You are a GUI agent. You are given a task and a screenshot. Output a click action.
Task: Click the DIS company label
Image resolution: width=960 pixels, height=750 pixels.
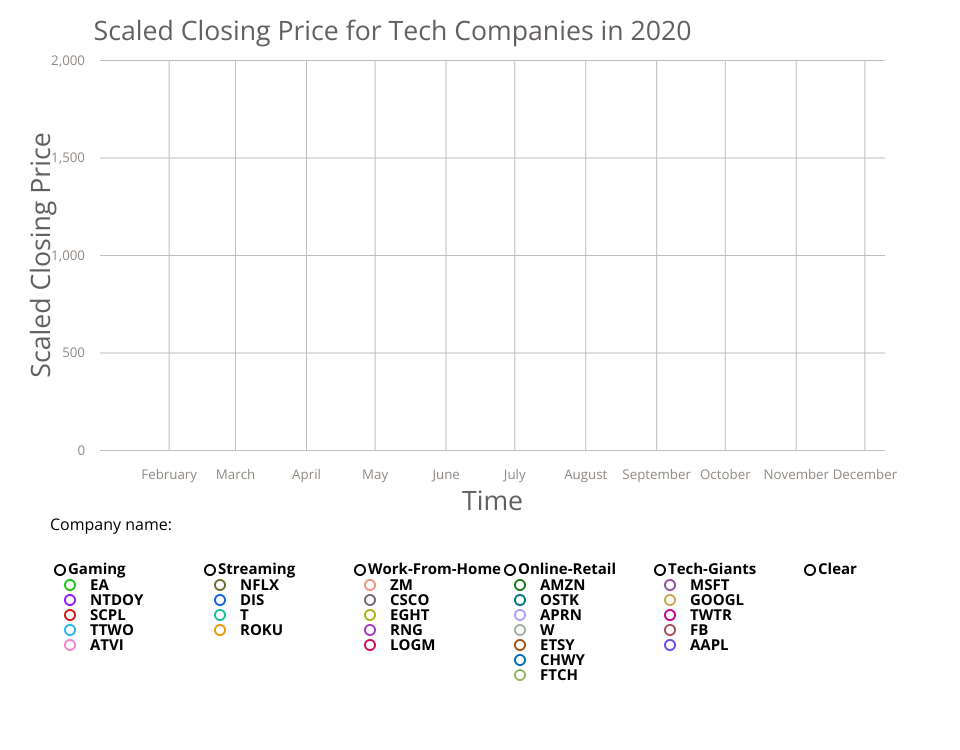coord(251,600)
